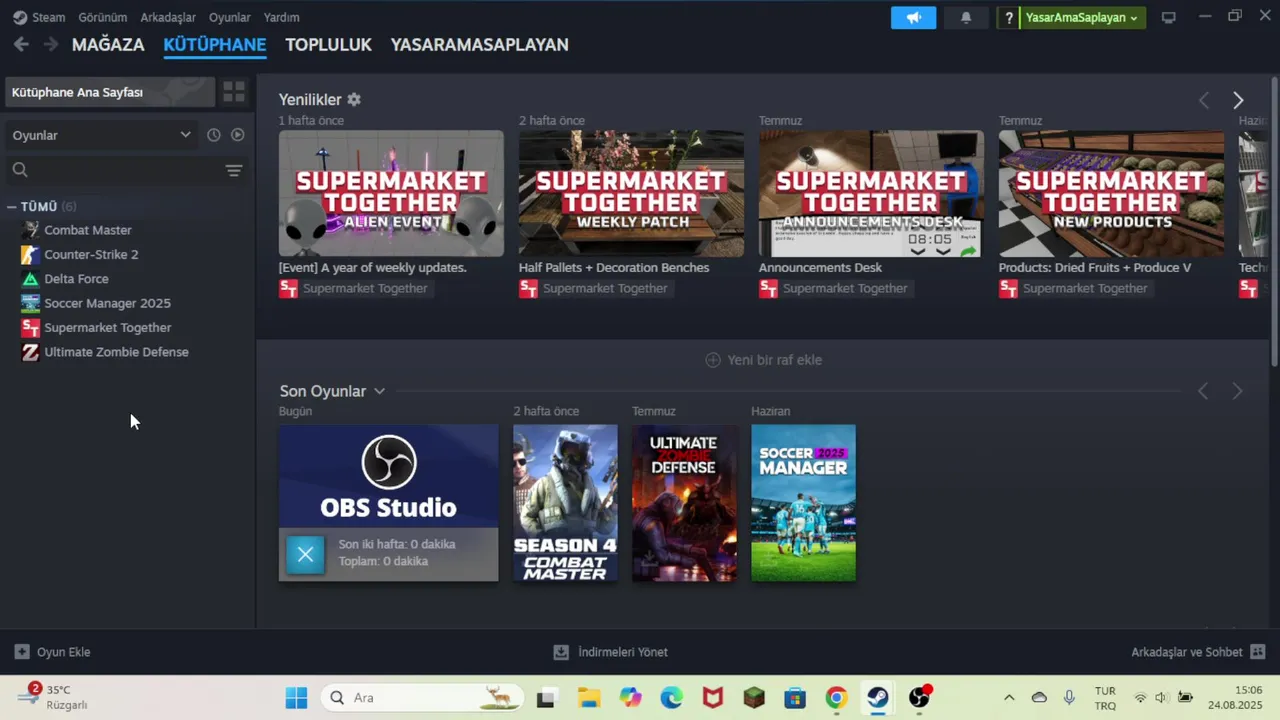Open the Steam menu
Viewport: 1280px width, 720px height.
[49, 17]
